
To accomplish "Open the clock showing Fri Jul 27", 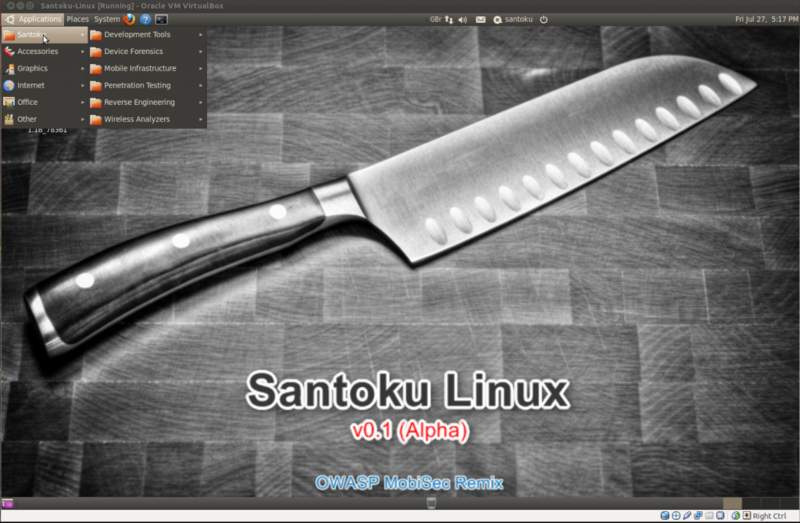I will [766, 19].
